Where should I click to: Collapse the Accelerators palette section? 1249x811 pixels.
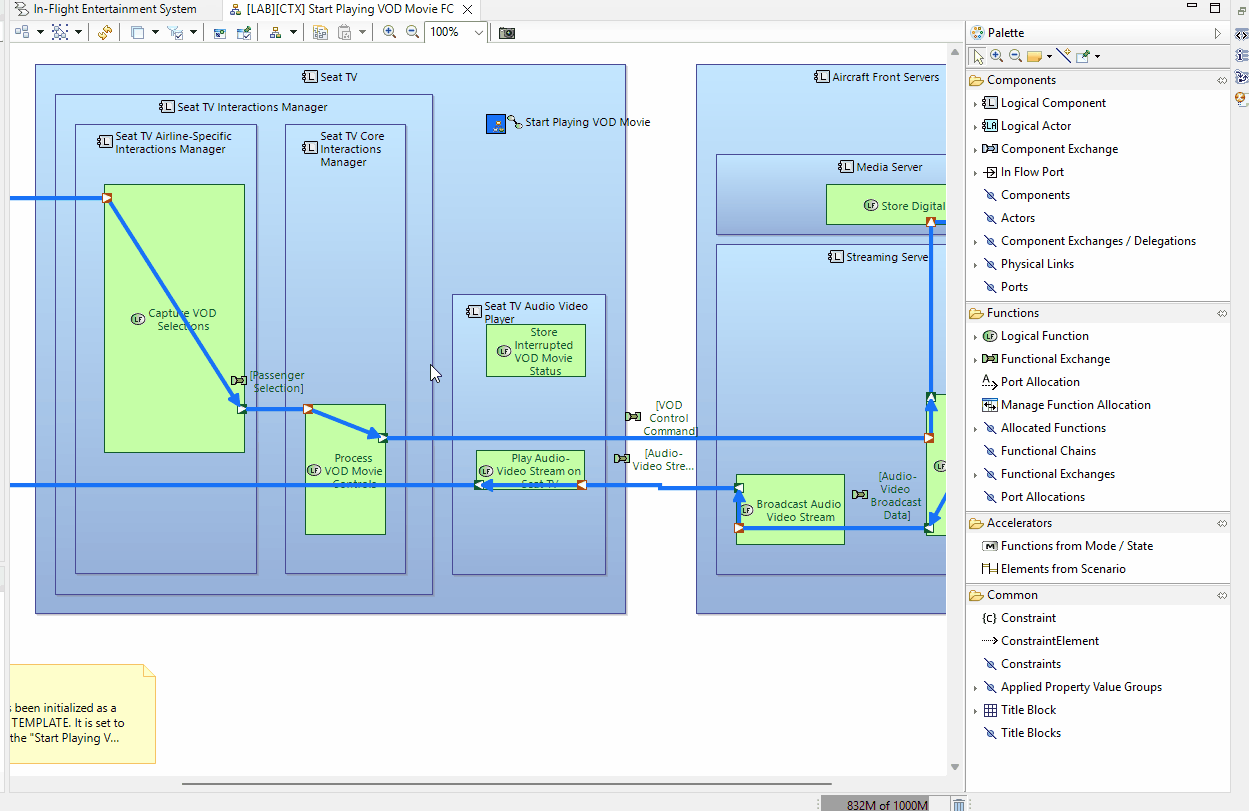click(1019, 523)
